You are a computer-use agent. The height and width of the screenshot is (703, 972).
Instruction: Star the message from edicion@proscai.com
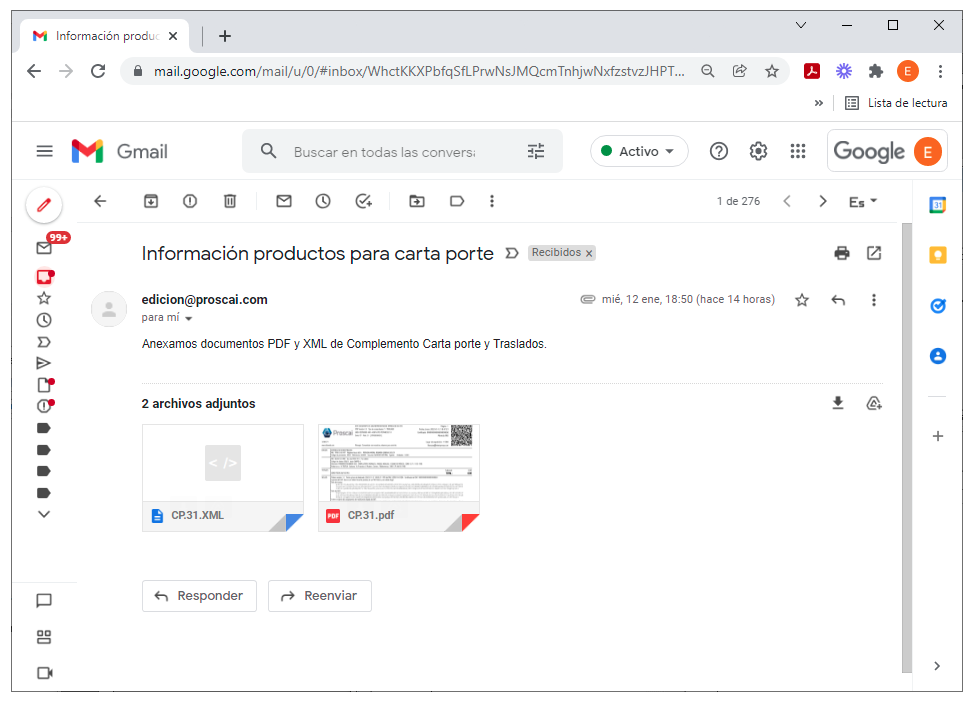802,300
